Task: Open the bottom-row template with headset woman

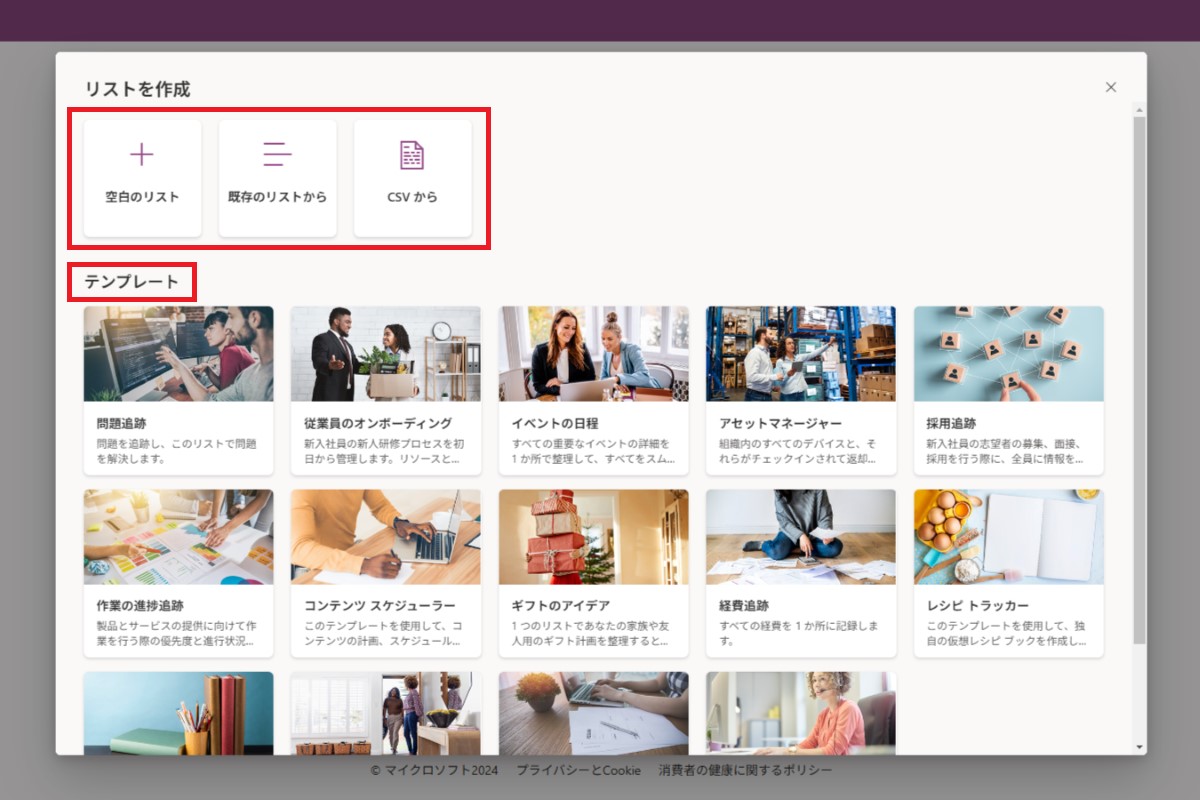Action: (x=800, y=713)
